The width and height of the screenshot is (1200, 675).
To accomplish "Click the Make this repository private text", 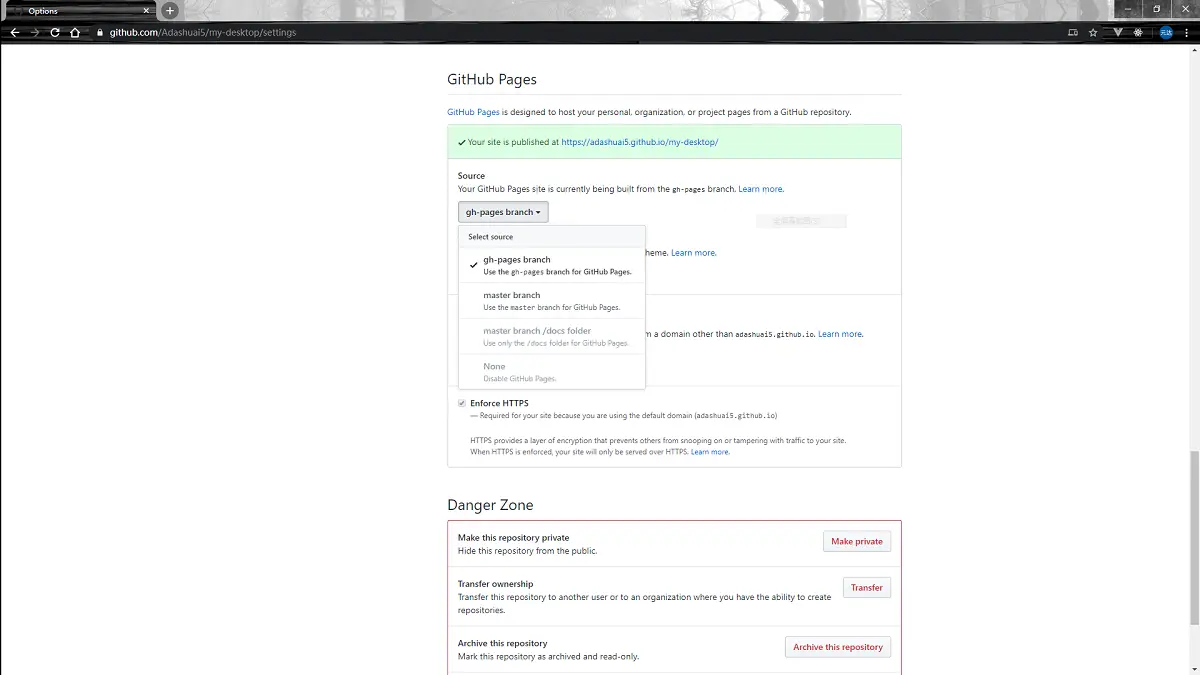I will point(513,538).
